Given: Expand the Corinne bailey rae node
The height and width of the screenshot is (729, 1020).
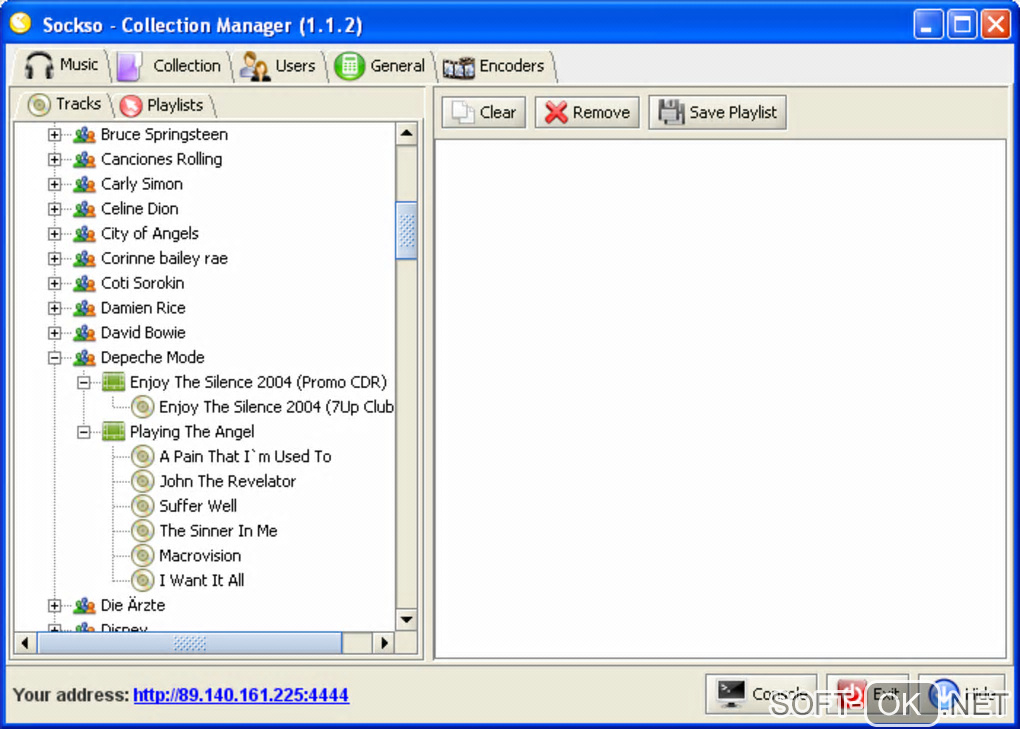Looking at the screenshot, I should 55,258.
